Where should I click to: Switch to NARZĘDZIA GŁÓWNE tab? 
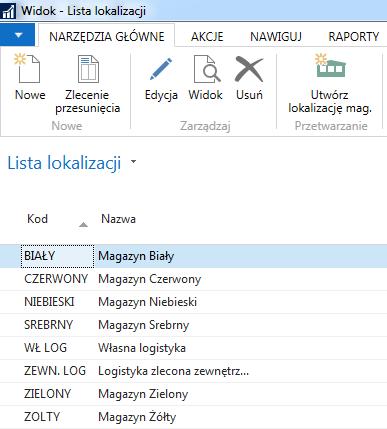coord(107,36)
